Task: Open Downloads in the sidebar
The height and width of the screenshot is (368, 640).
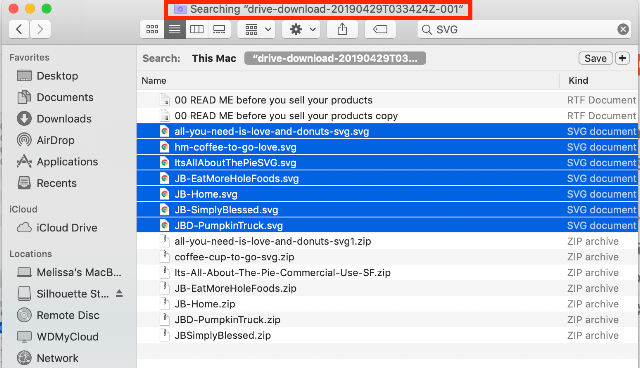Action: pyautogui.click(x=55, y=119)
